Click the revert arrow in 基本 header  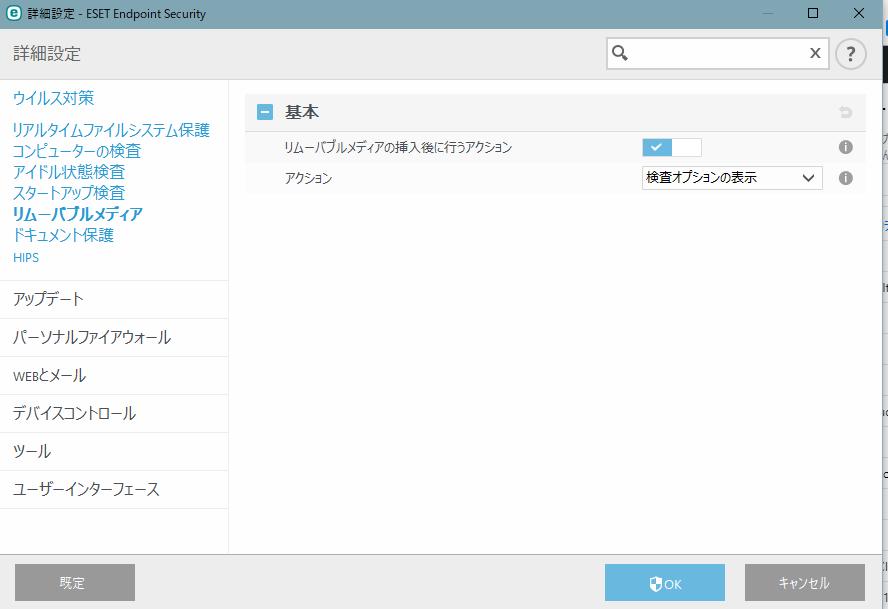[846, 112]
